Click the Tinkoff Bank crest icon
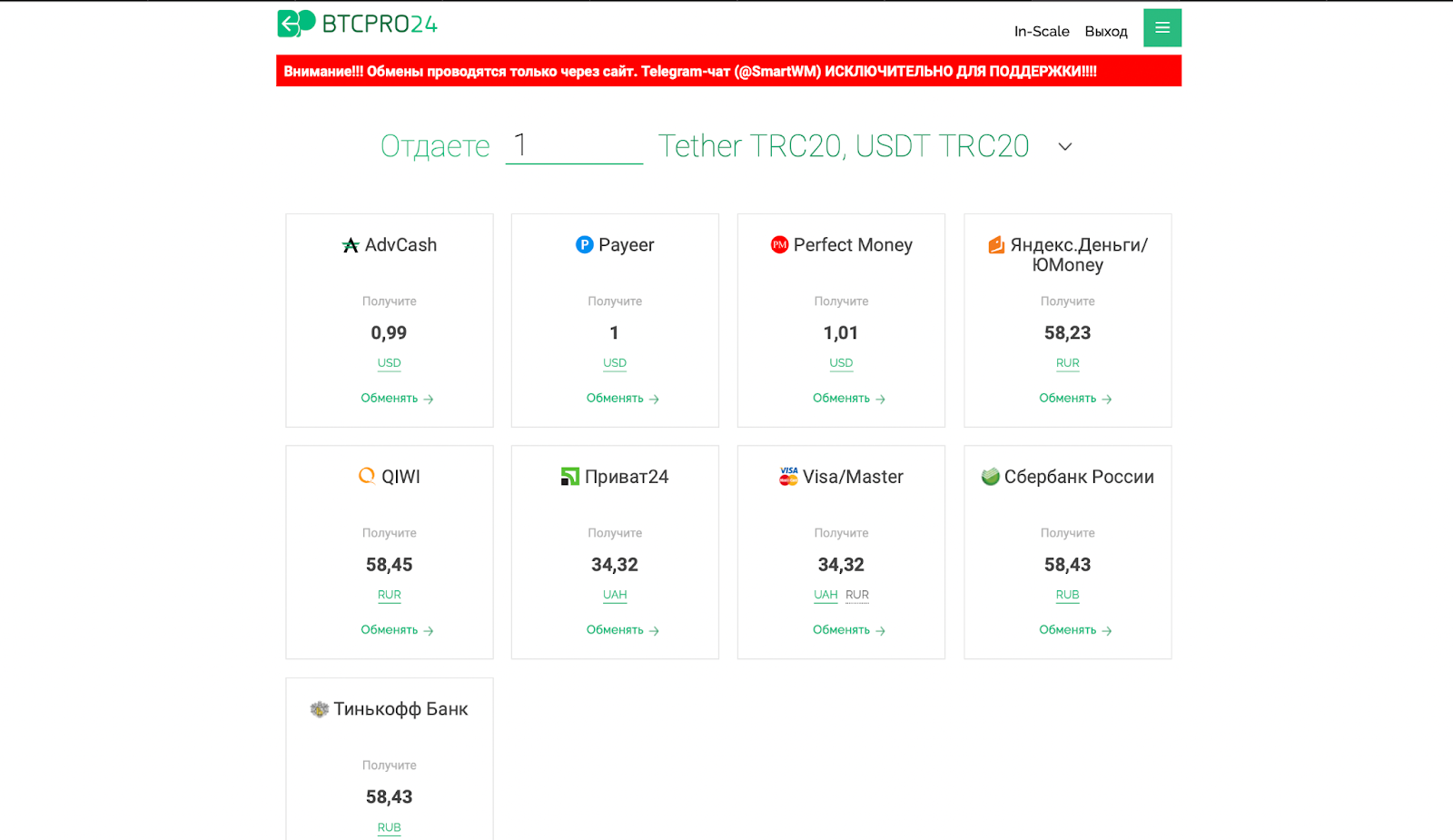This screenshot has width=1453, height=840. pyautogui.click(x=319, y=709)
